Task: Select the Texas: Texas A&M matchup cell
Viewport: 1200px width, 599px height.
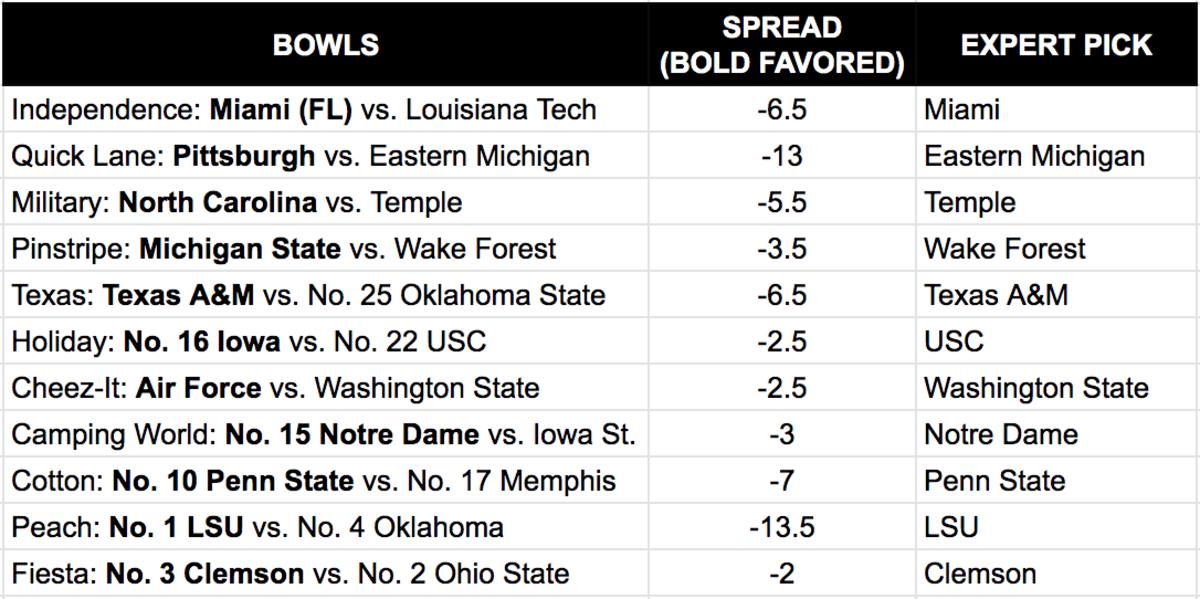Action: [x=308, y=295]
